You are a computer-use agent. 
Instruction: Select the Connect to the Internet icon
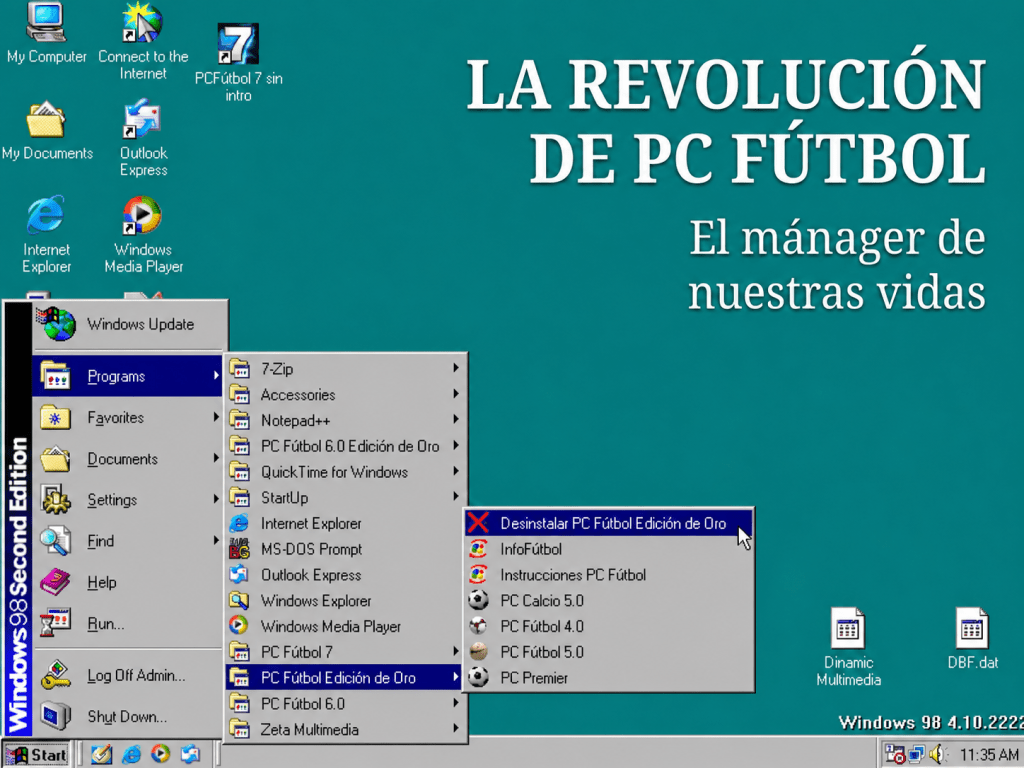[x=143, y=42]
